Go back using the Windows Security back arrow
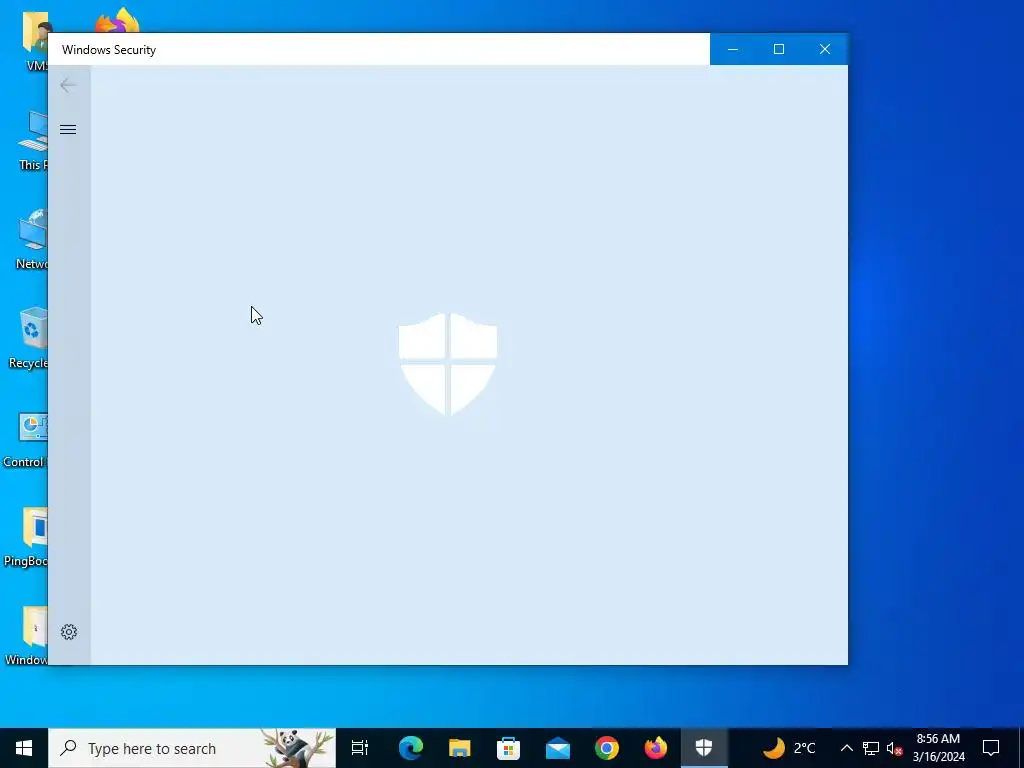The height and width of the screenshot is (768, 1024). [68, 85]
